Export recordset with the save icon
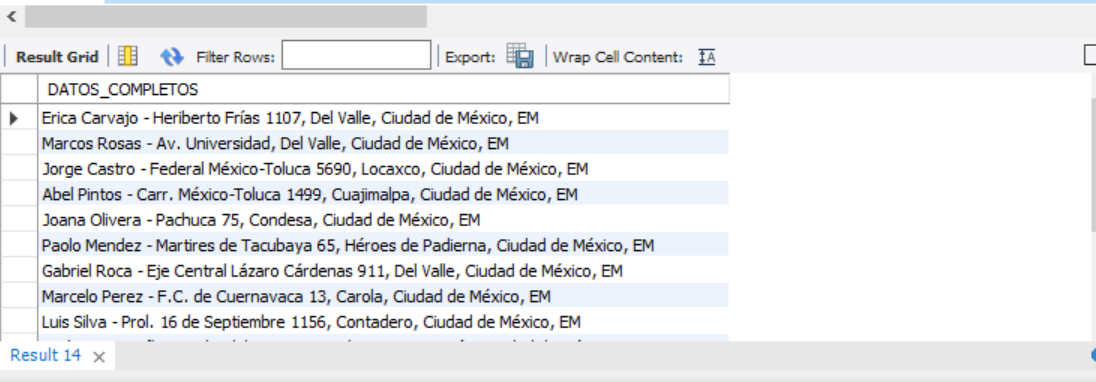The height and width of the screenshot is (382, 1096). tap(519, 56)
